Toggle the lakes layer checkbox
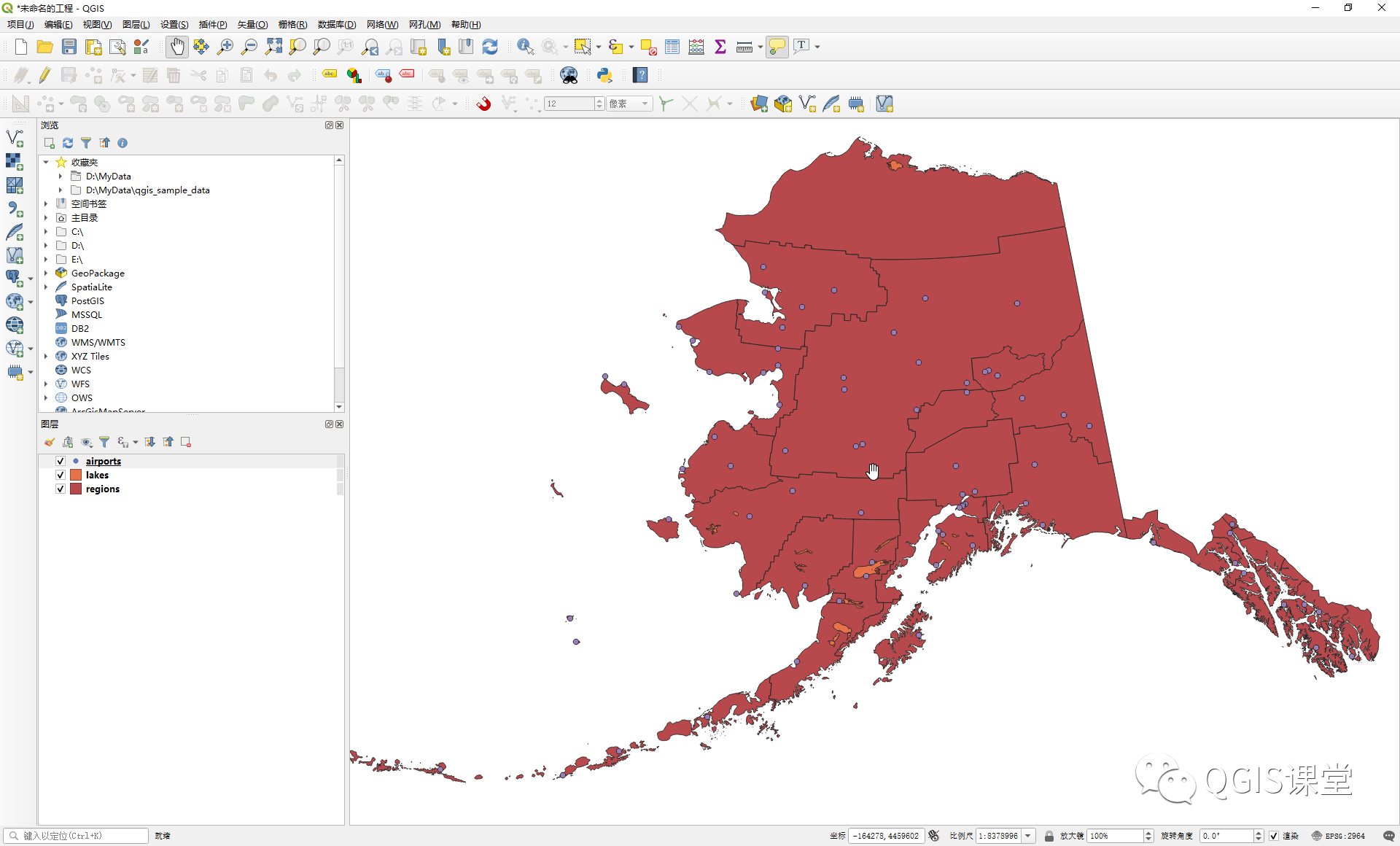Screen dimensions: 1400x846 click(61, 475)
